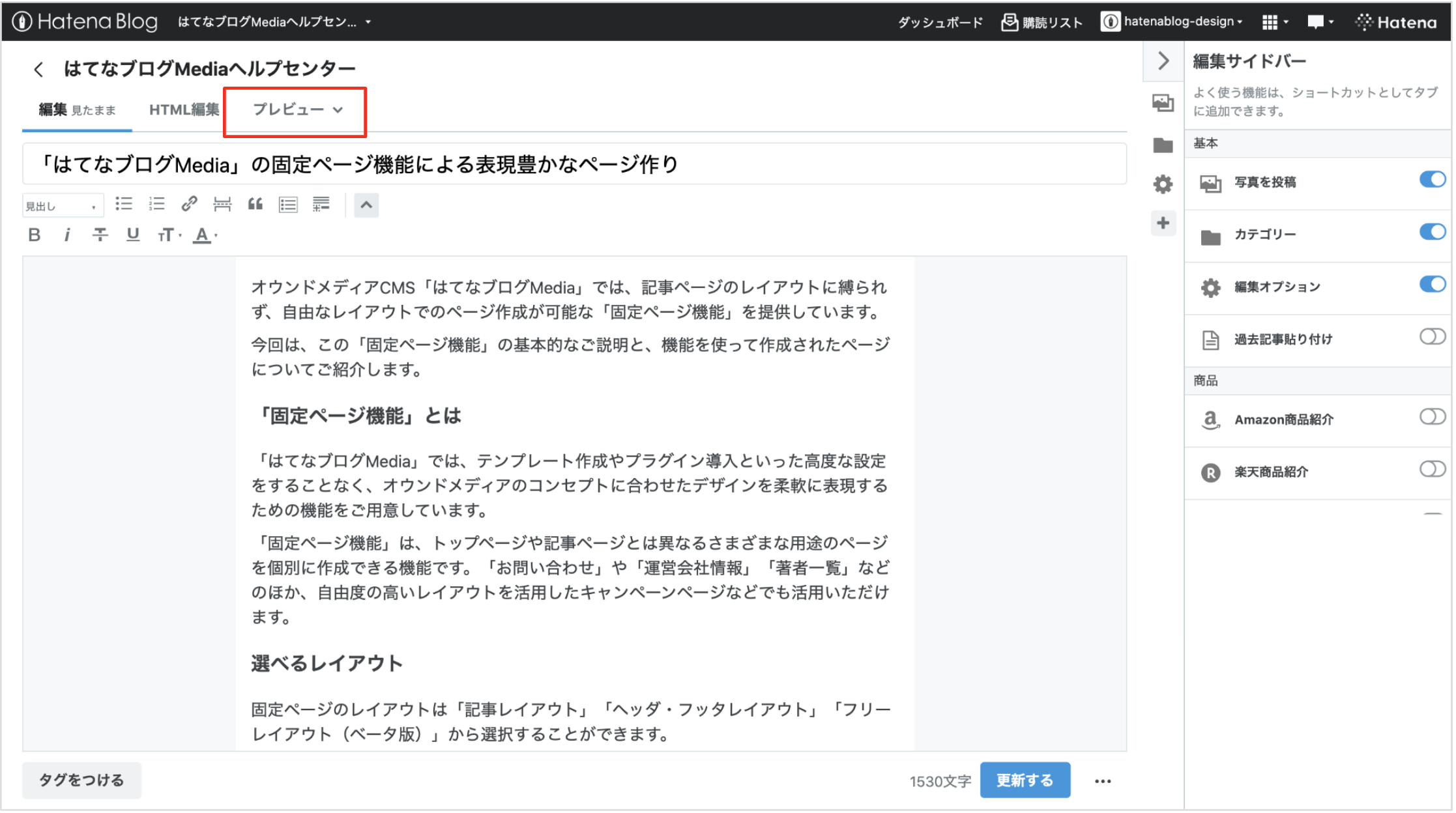Disable the 編集オプション toggle
The width and height of the screenshot is (1456, 813).
(x=1432, y=284)
